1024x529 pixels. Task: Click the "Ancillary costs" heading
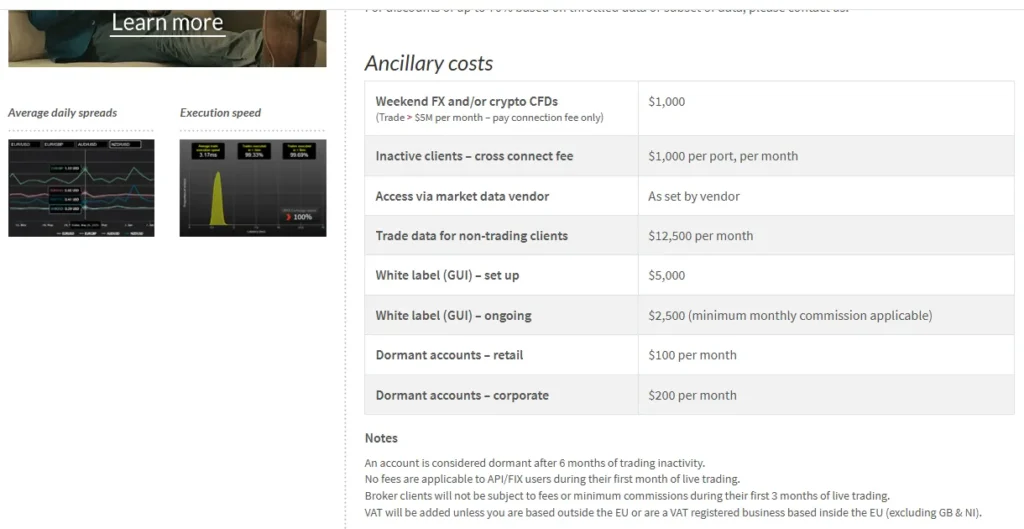coord(428,63)
